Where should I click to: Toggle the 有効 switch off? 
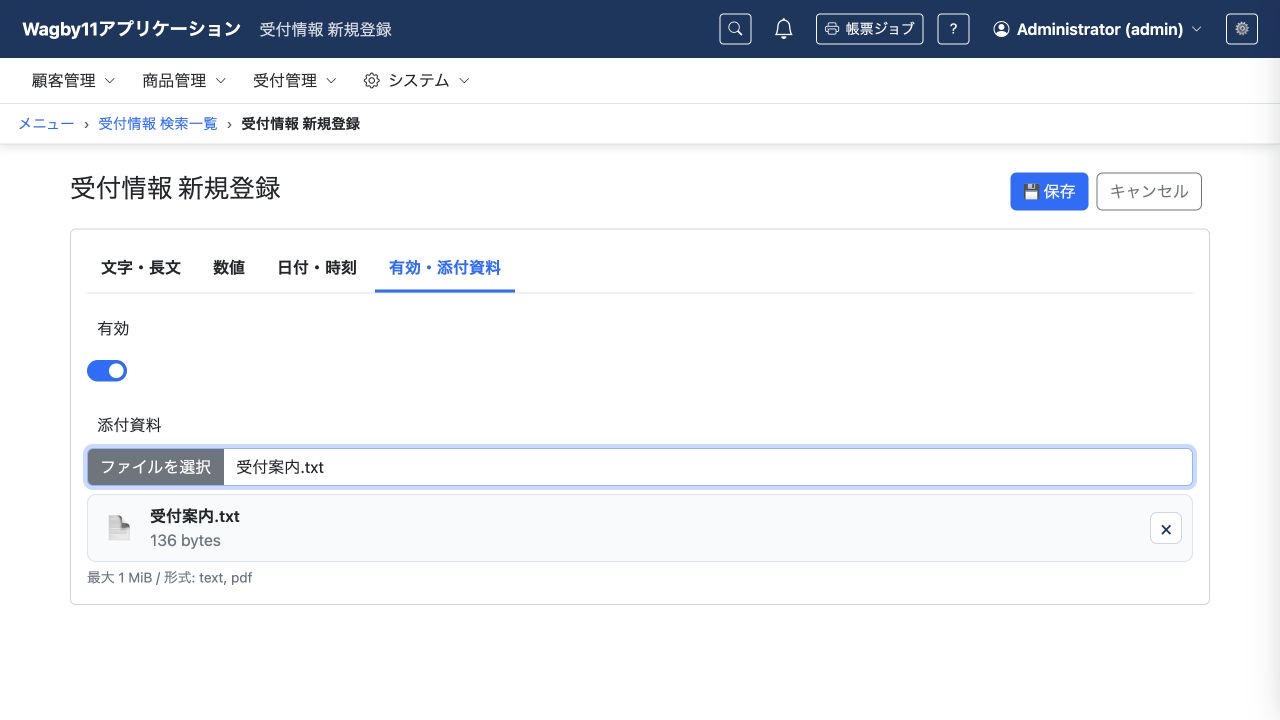point(107,371)
